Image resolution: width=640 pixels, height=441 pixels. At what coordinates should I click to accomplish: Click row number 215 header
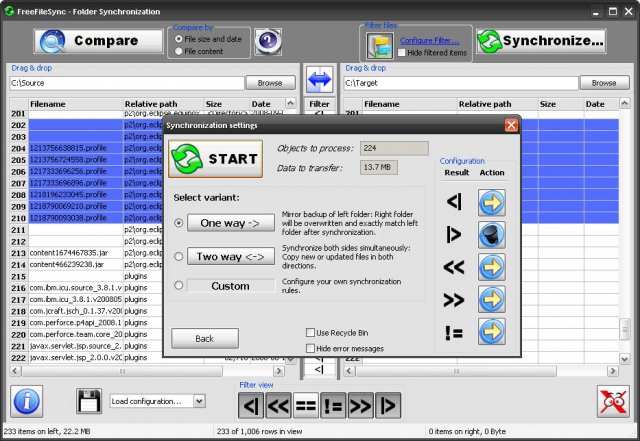click(x=19, y=276)
